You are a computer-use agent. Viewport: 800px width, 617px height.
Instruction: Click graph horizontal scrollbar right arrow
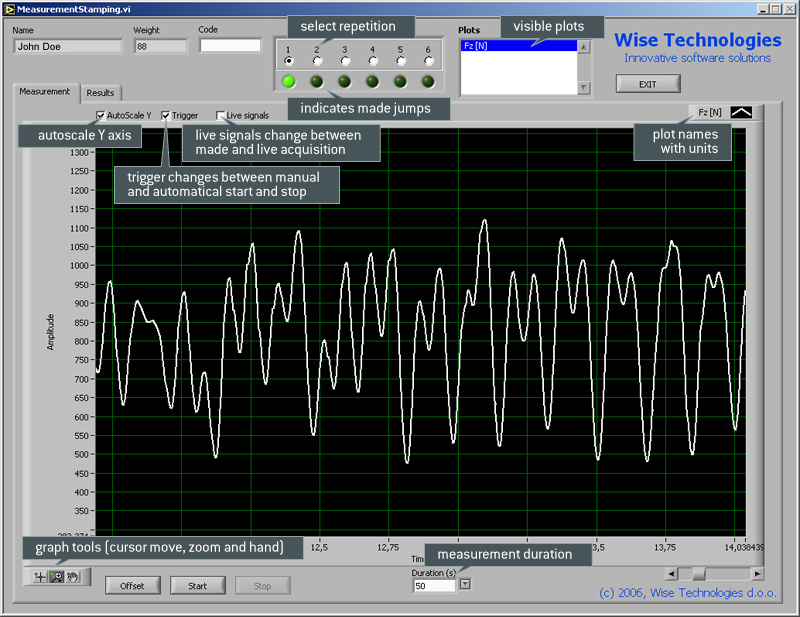(x=758, y=574)
